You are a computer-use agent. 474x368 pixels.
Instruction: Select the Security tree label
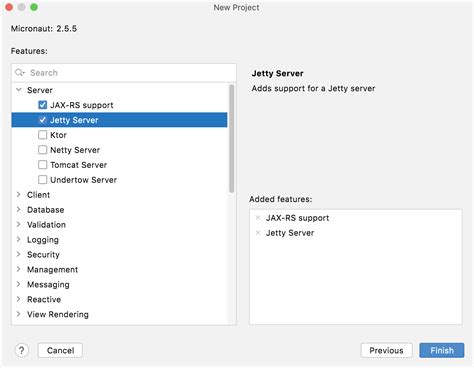coord(43,255)
